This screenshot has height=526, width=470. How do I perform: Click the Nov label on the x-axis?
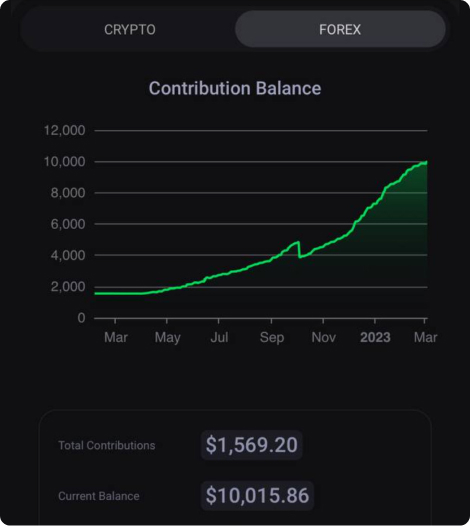[x=323, y=337]
